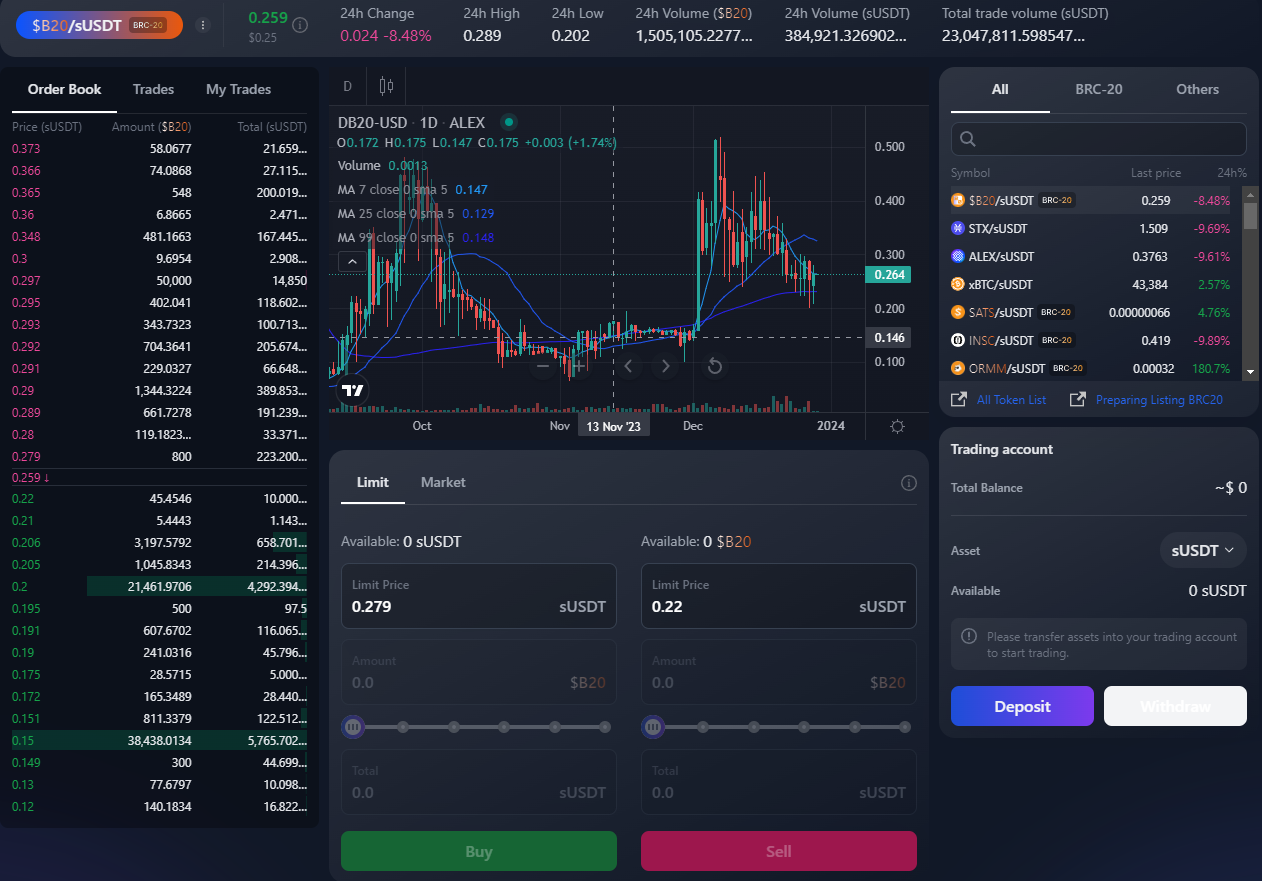The height and width of the screenshot is (881, 1262).
Task: Switch to the Order Book tab
Action: tap(65, 89)
